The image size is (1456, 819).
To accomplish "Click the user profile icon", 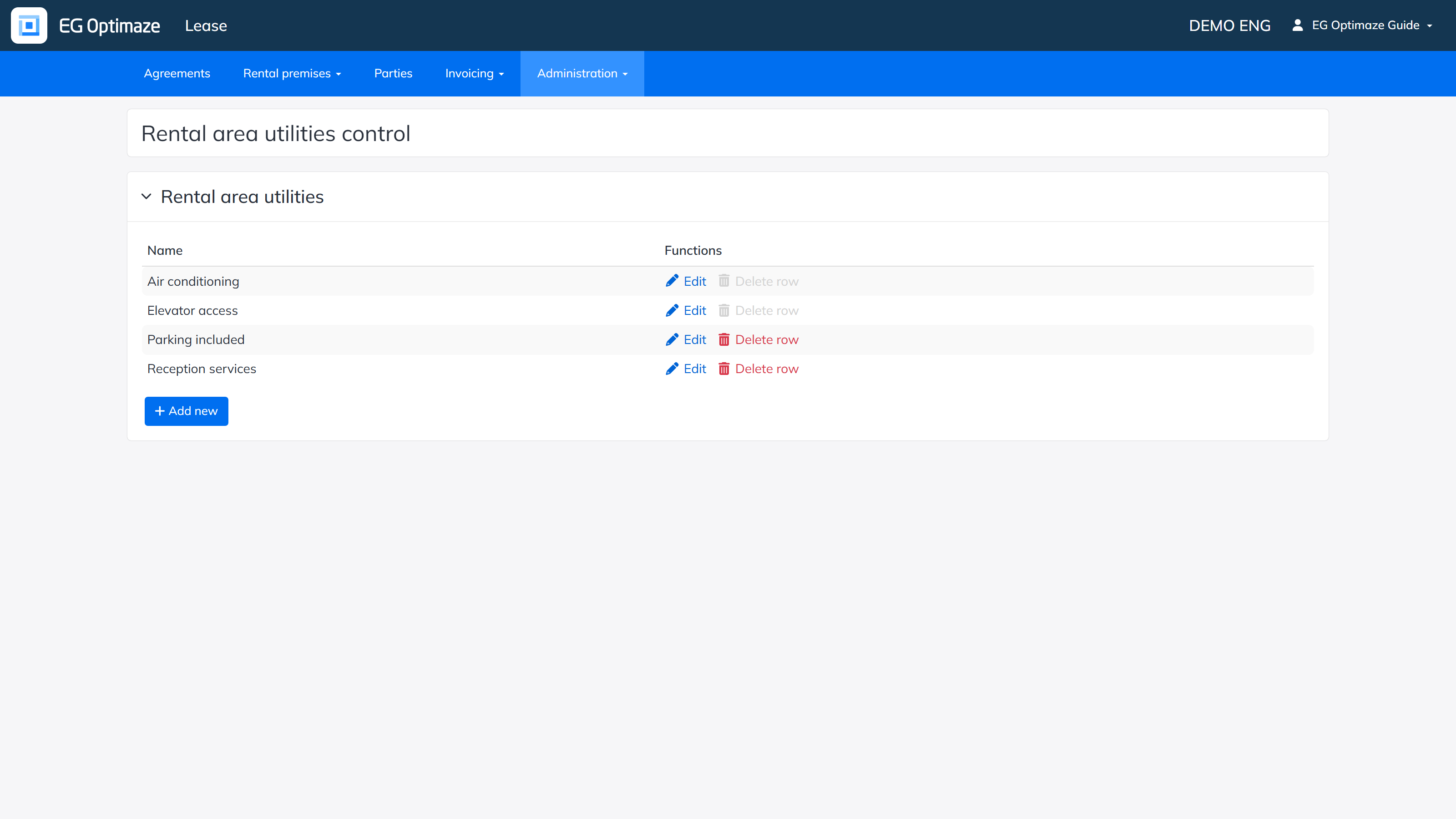I will (x=1298, y=25).
